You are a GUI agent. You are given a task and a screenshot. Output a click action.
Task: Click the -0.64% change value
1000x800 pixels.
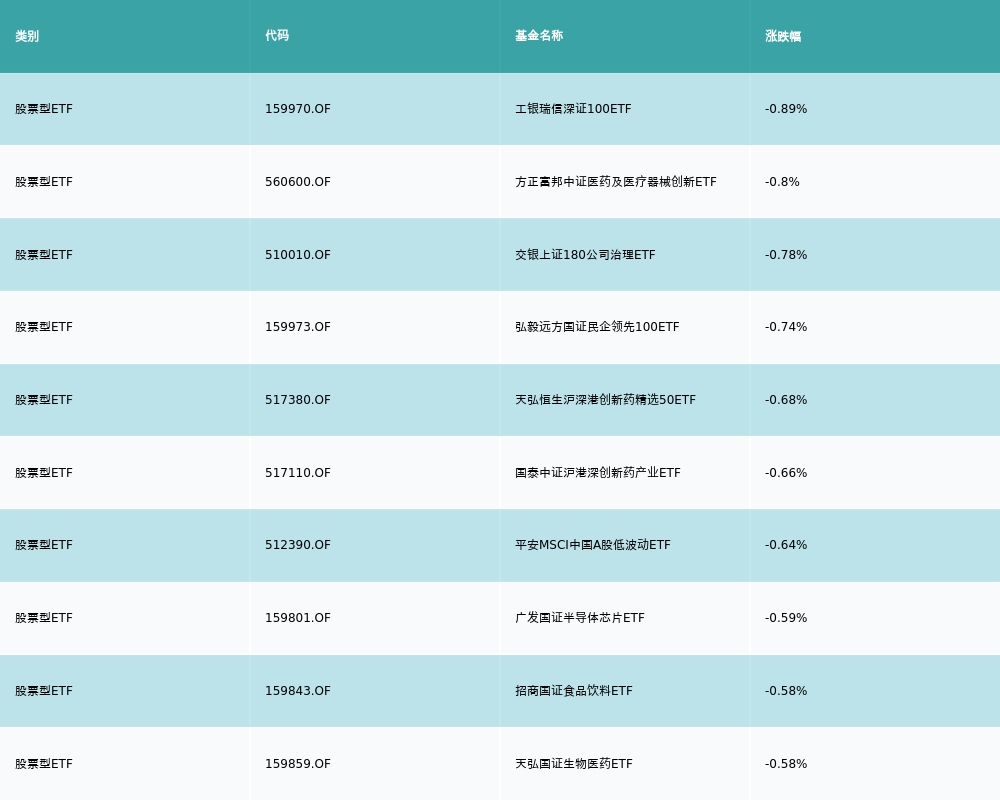coord(786,545)
